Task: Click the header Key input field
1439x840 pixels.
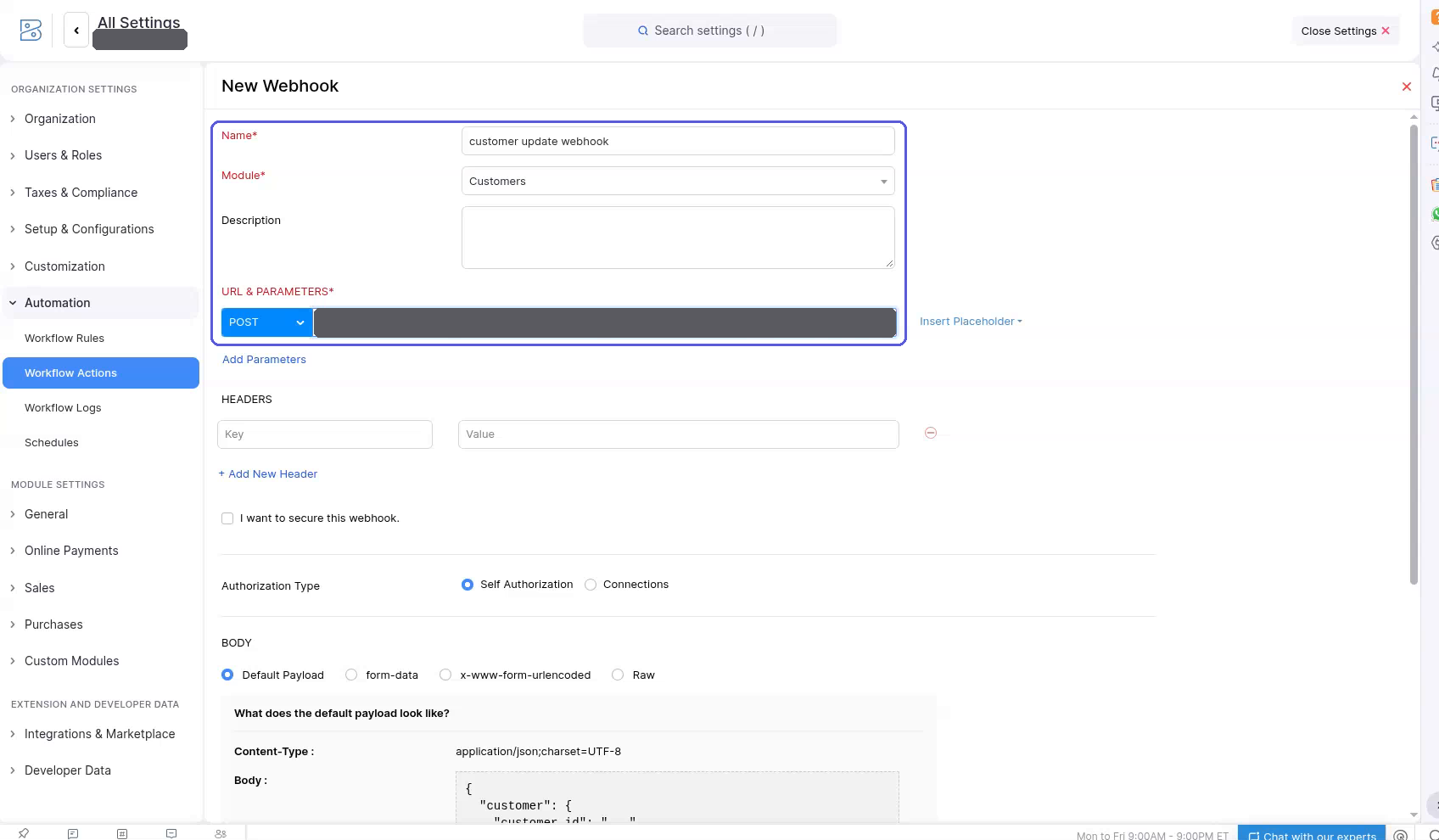Action: click(x=325, y=434)
